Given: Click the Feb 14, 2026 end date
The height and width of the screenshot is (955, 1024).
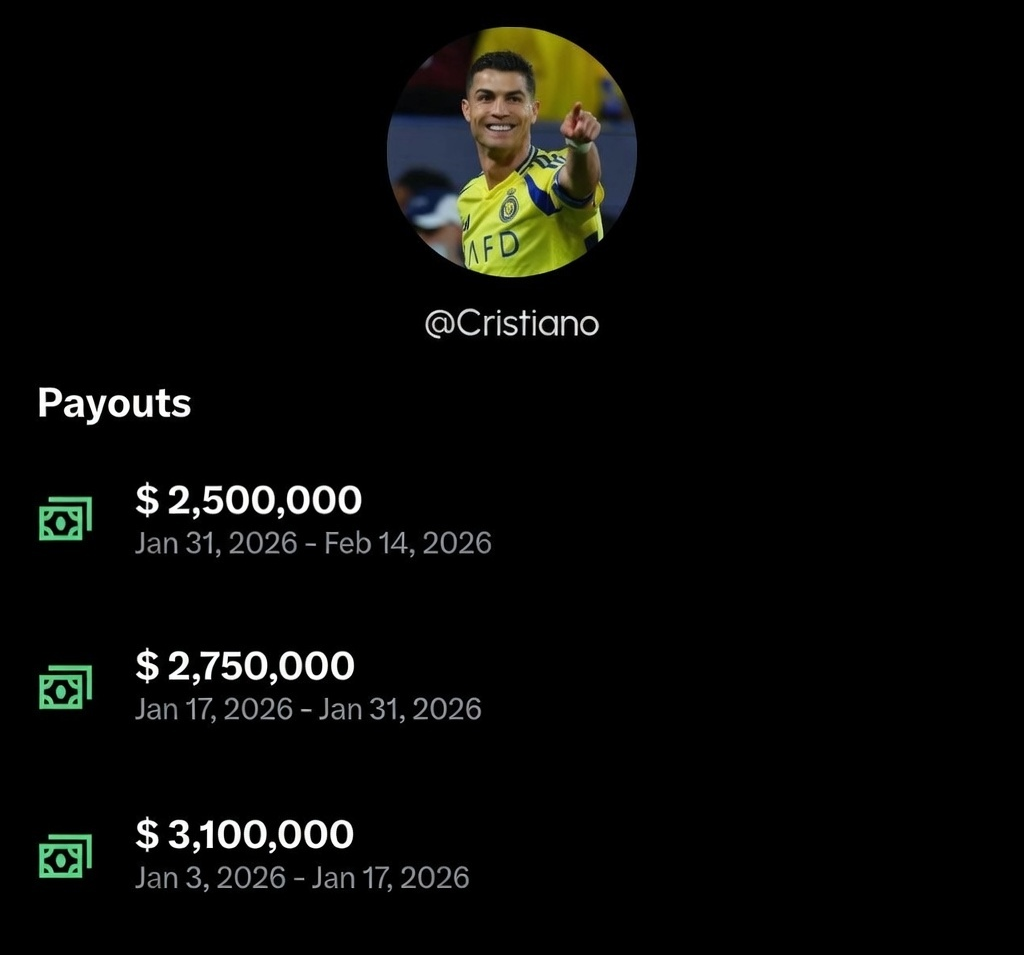Looking at the screenshot, I should click(x=407, y=543).
